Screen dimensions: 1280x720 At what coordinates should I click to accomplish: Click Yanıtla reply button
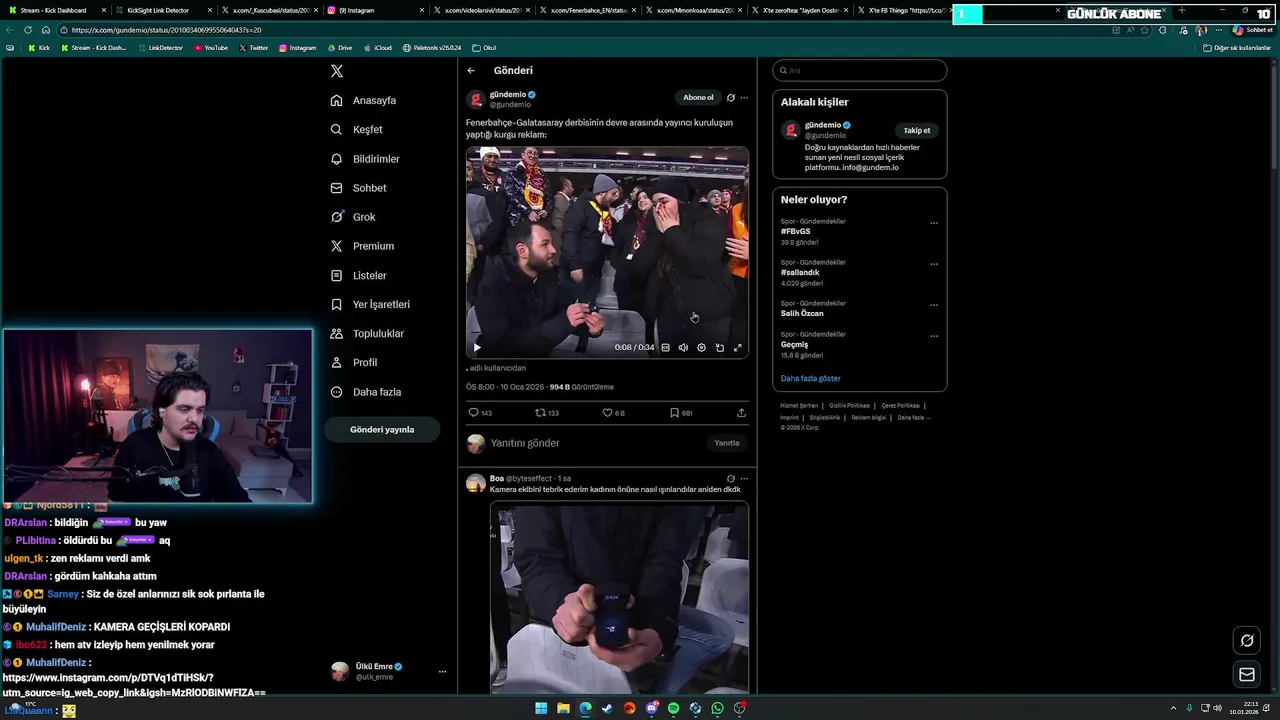coord(727,443)
